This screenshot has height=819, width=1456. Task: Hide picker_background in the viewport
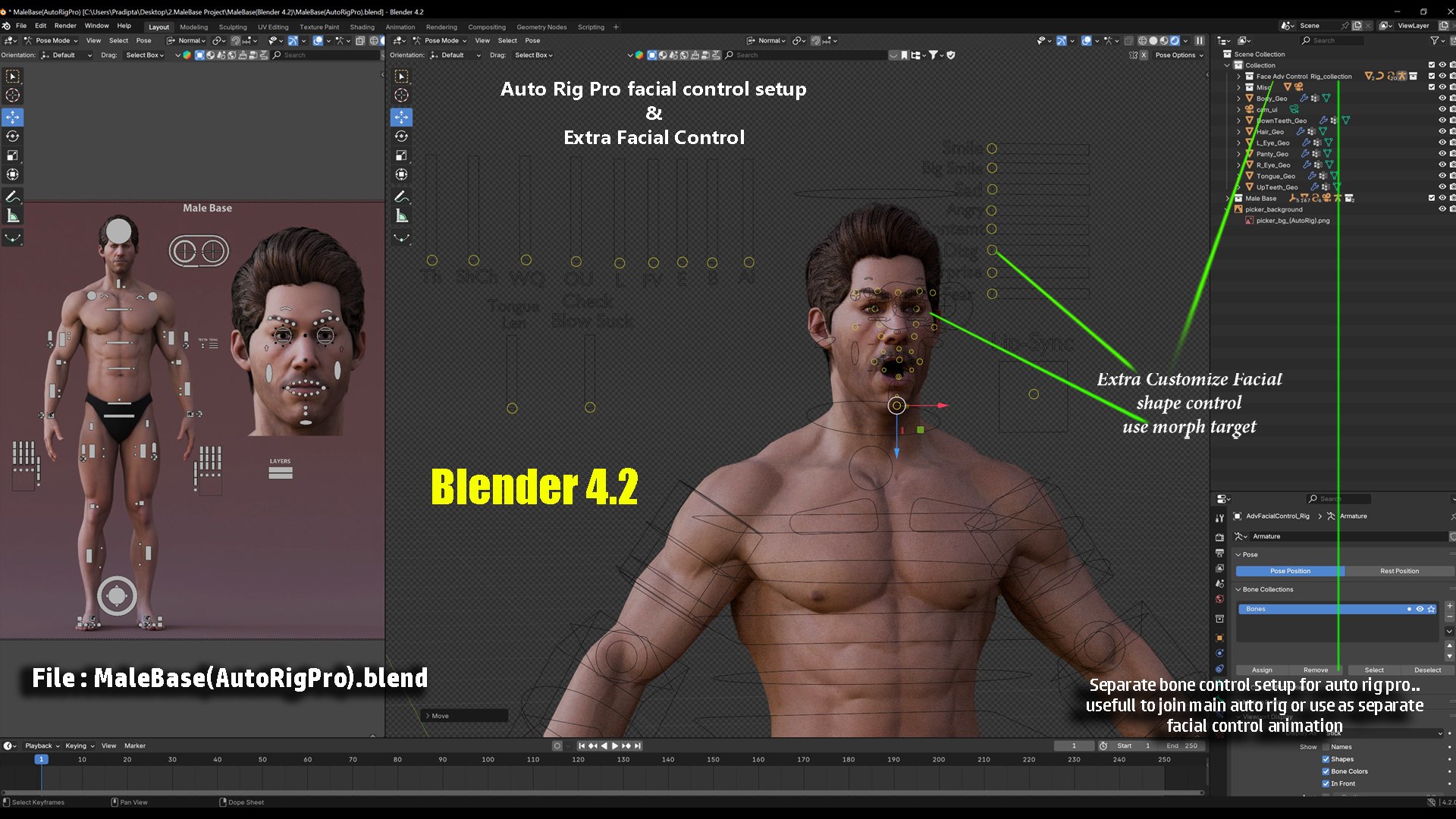pos(1442,209)
